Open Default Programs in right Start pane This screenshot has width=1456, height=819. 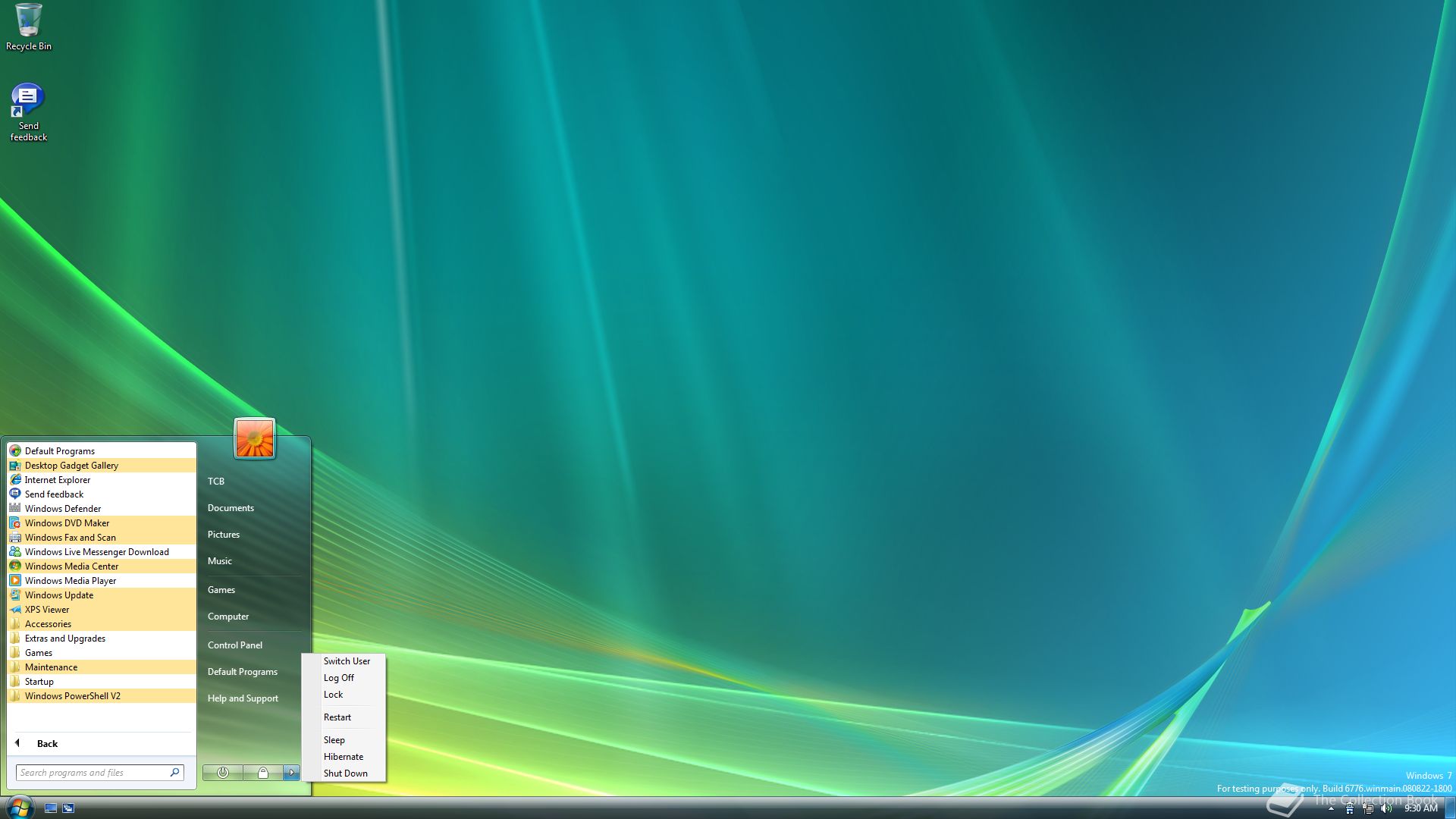click(x=253, y=672)
